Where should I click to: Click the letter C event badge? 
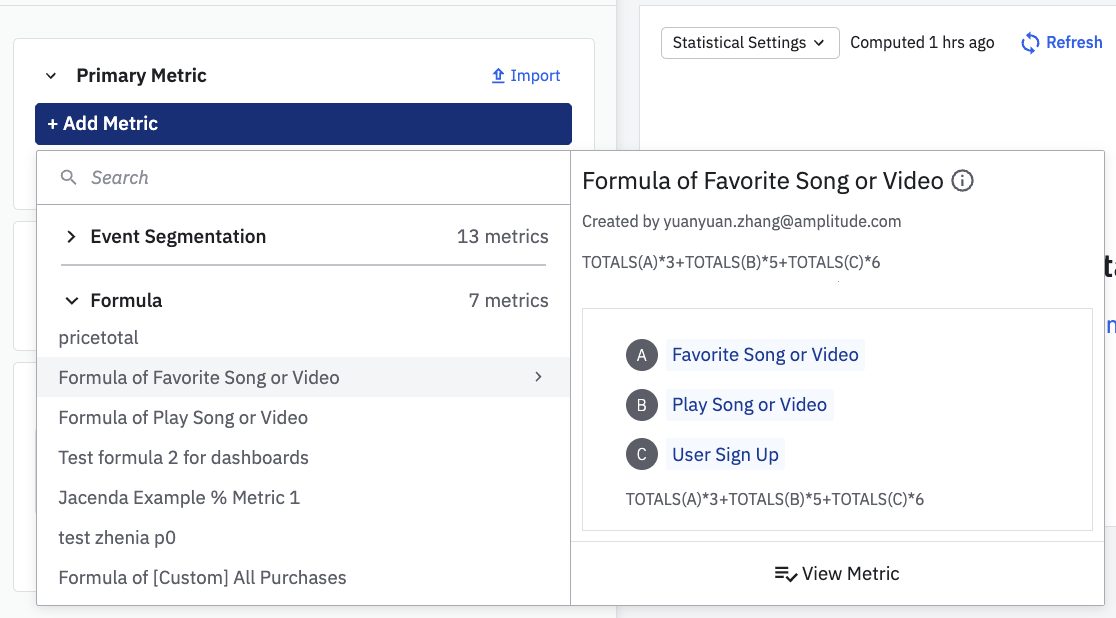642,455
